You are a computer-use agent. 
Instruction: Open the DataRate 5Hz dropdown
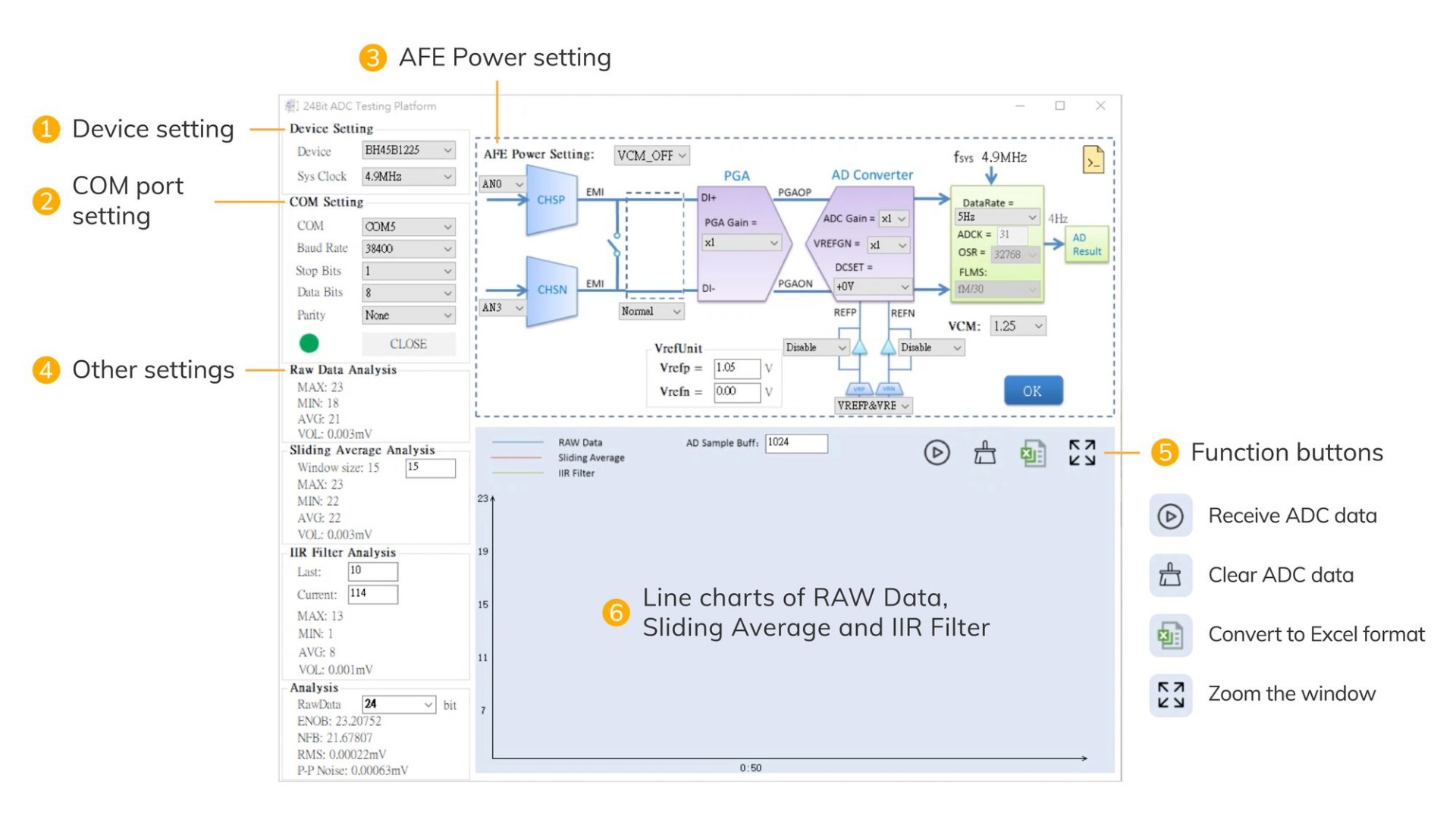point(996,217)
